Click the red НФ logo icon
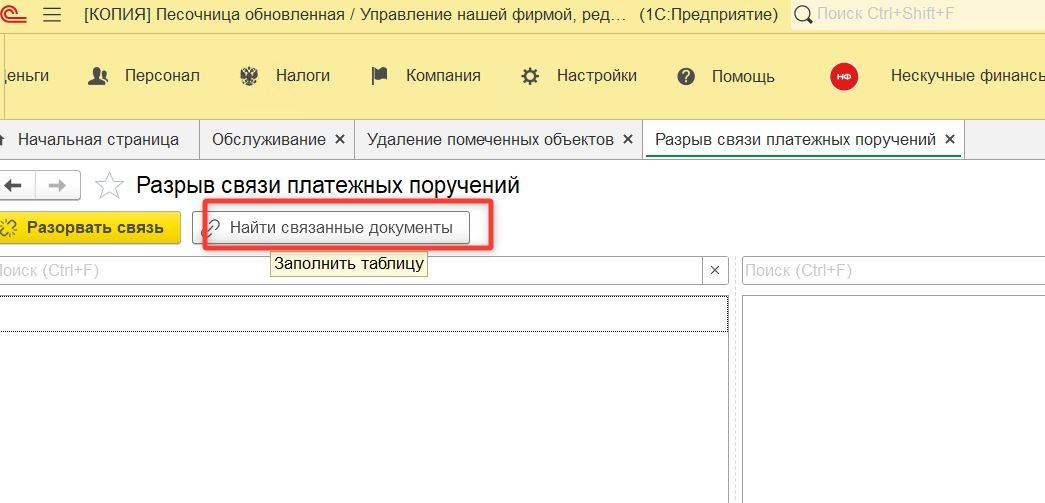The height and width of the screenshot is (503, 1045). click(x=844, y=77)
